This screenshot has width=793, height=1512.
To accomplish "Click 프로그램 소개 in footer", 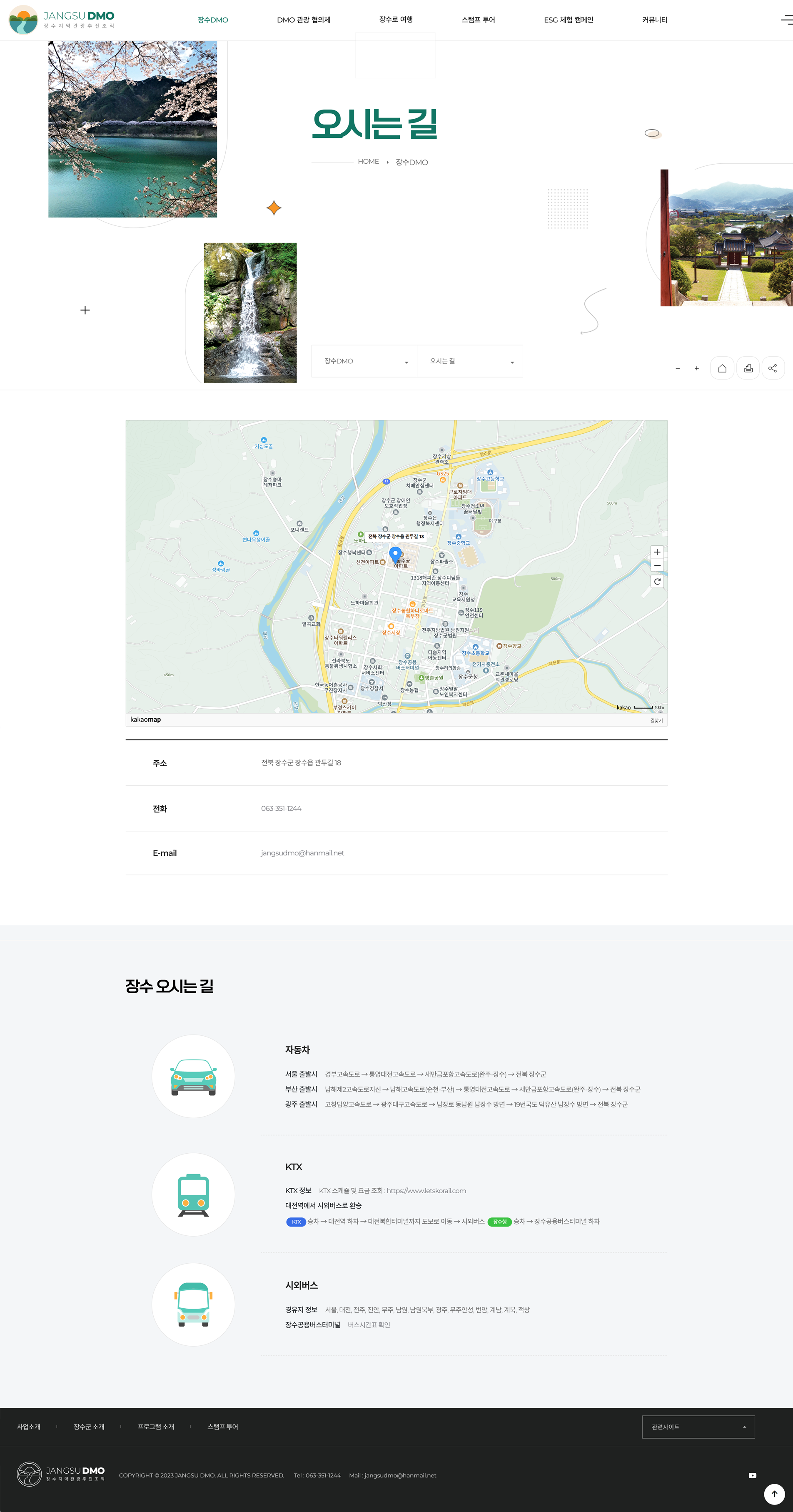I will point(156,1427).
